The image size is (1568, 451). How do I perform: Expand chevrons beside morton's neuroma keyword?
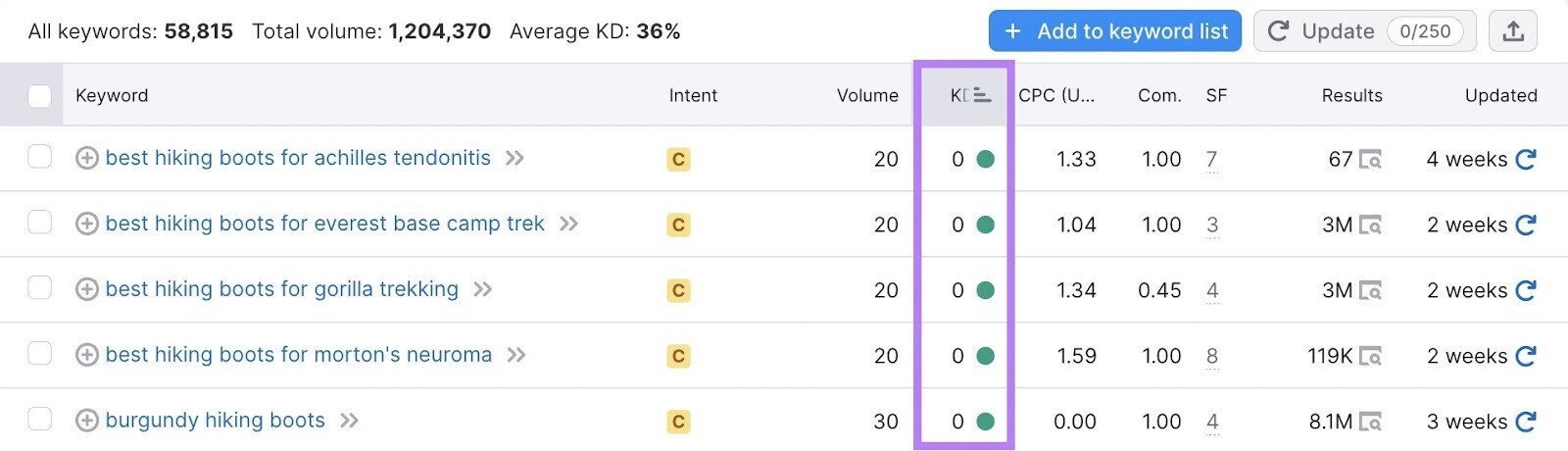tap(516, 355)
